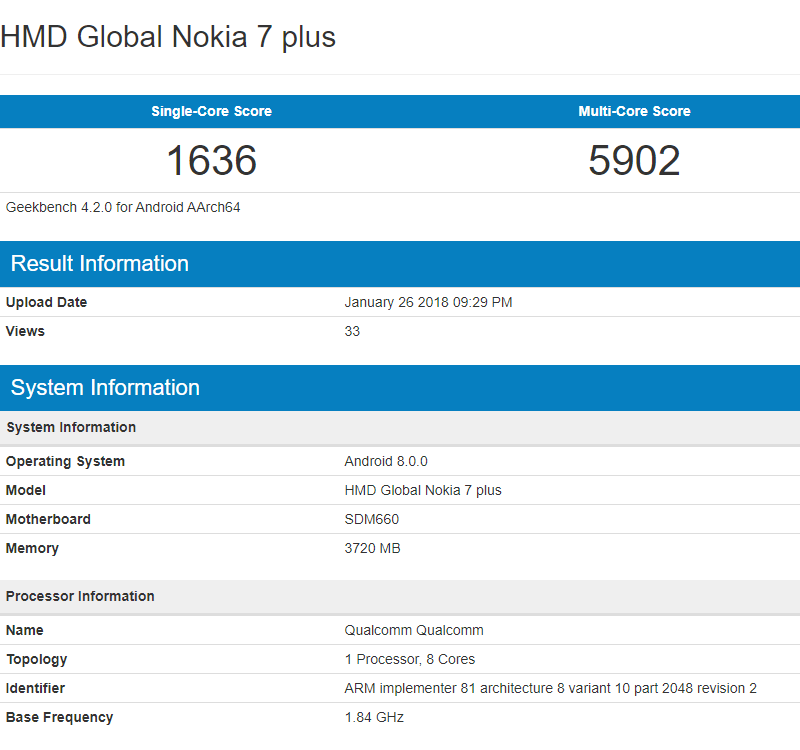Select the SDM660 motherboard value
Image resolution: width=800 pixels, height=750 pixels.
(x=372, y=519)
